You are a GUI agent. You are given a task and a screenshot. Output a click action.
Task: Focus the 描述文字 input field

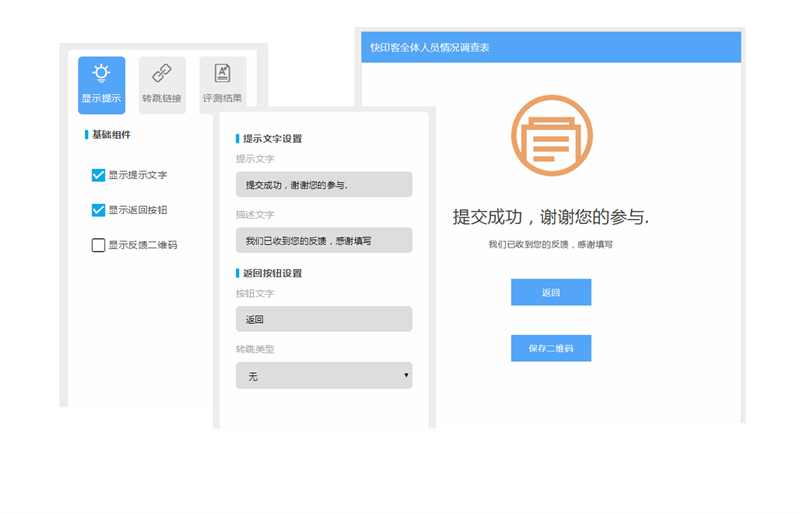(323, 240)
